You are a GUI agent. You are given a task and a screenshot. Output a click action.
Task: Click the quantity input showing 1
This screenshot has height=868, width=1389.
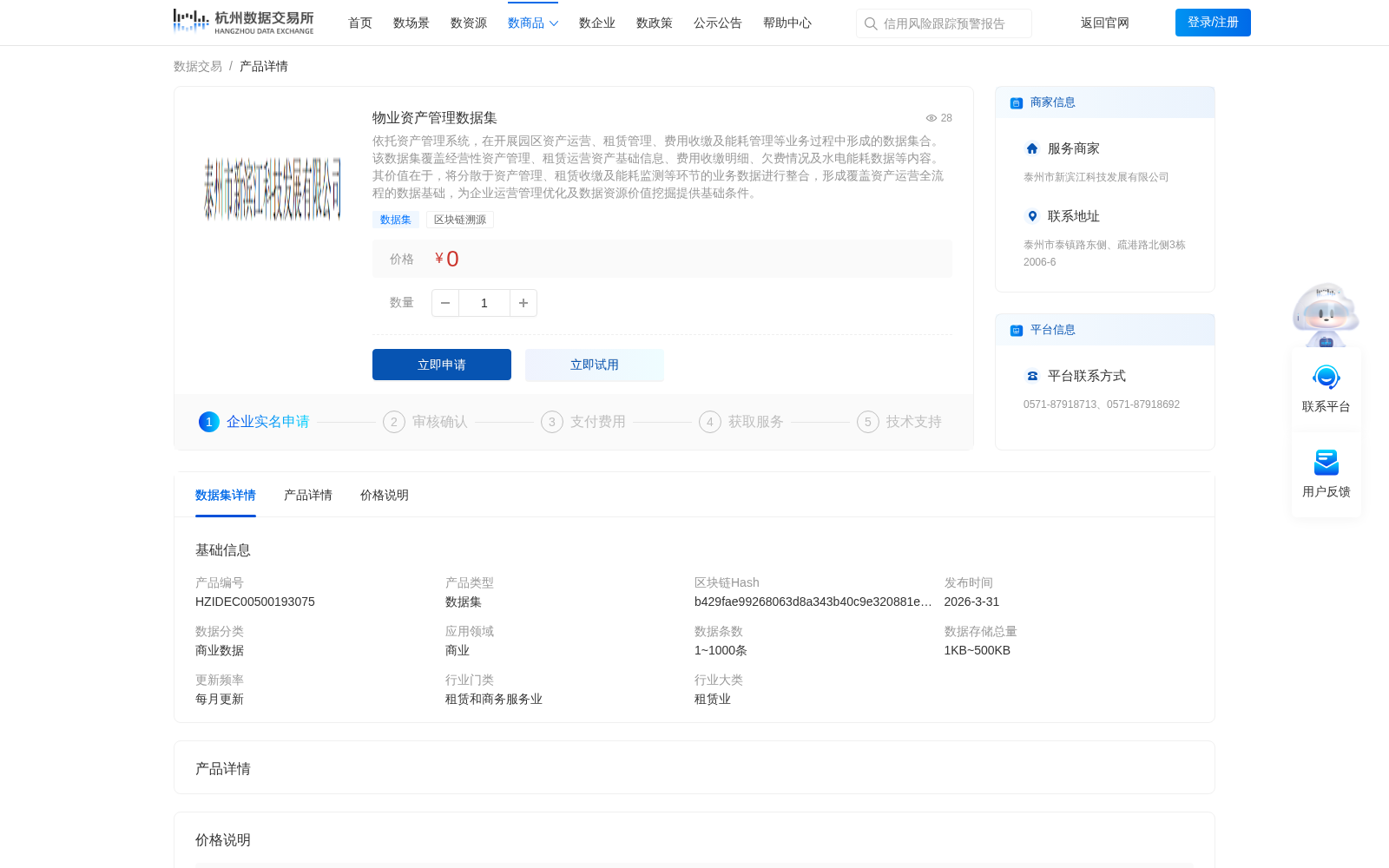pyautogui.click(x=484, y=303)
